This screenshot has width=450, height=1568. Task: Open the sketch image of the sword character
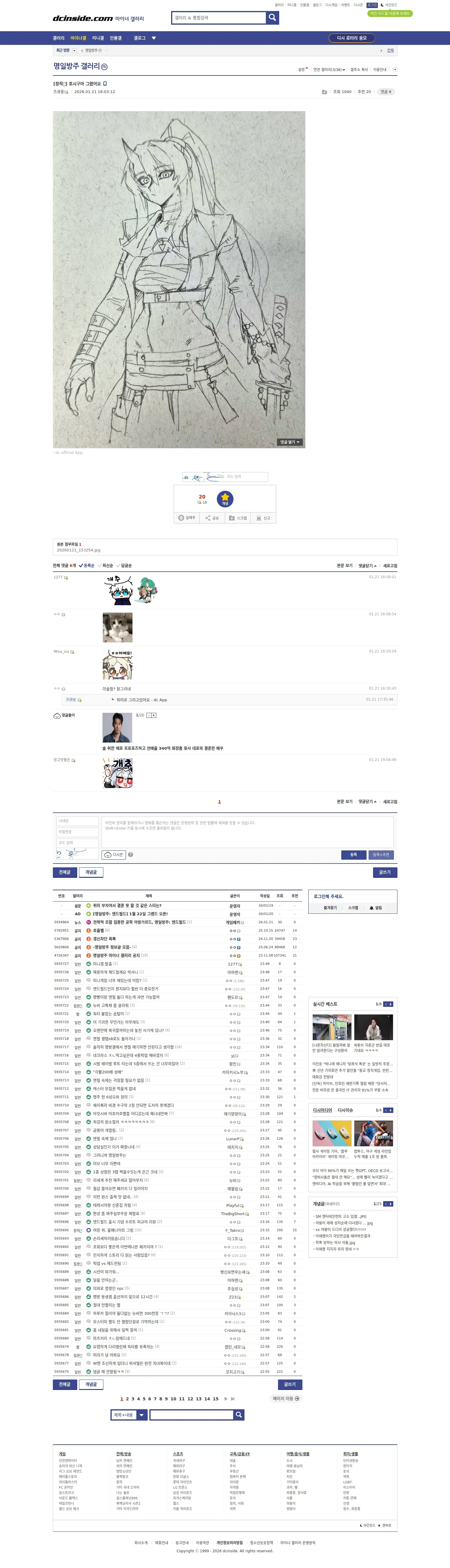pyautogui.click(x=179, y=279)
